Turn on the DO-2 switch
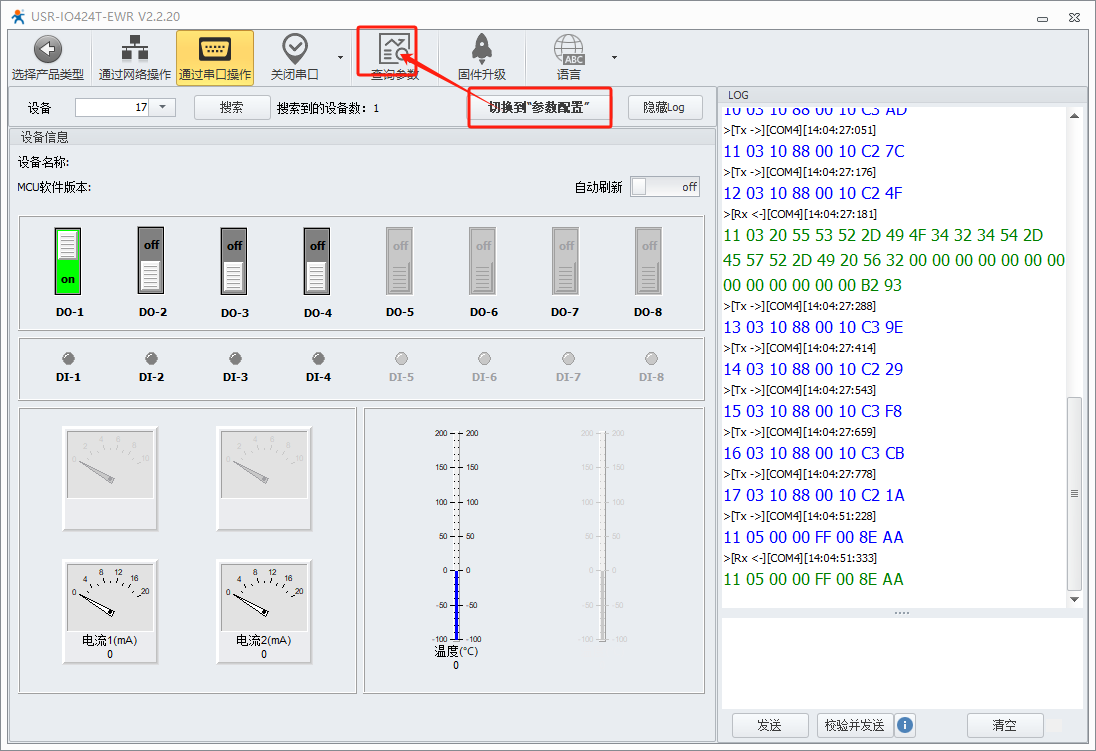The image size is (1096, 751). tap(151, 261)
